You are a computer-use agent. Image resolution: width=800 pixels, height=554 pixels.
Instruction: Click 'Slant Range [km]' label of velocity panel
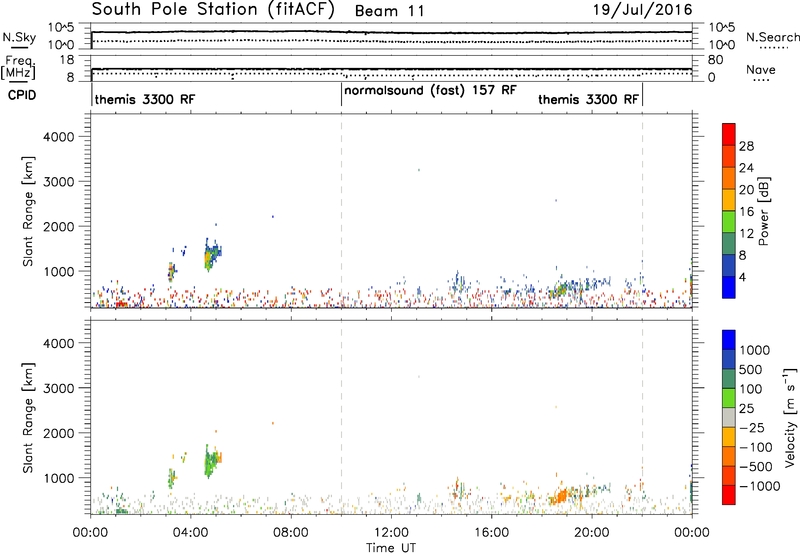(x=28, y=418)
